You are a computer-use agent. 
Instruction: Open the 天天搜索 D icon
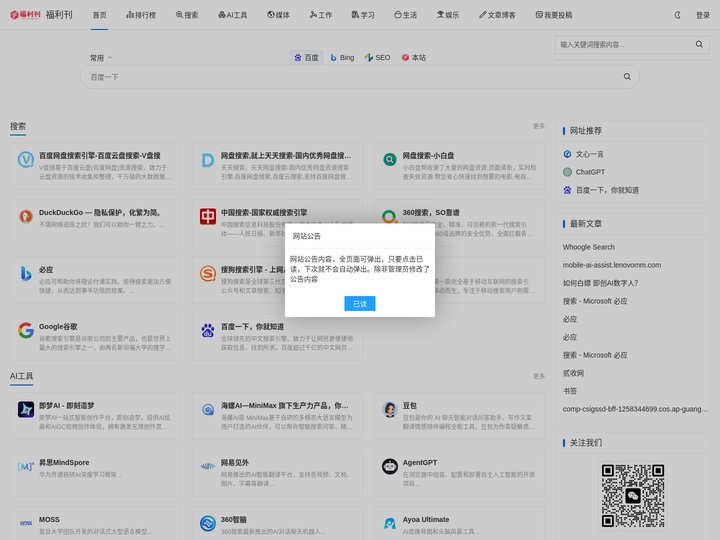pos(208,160)
